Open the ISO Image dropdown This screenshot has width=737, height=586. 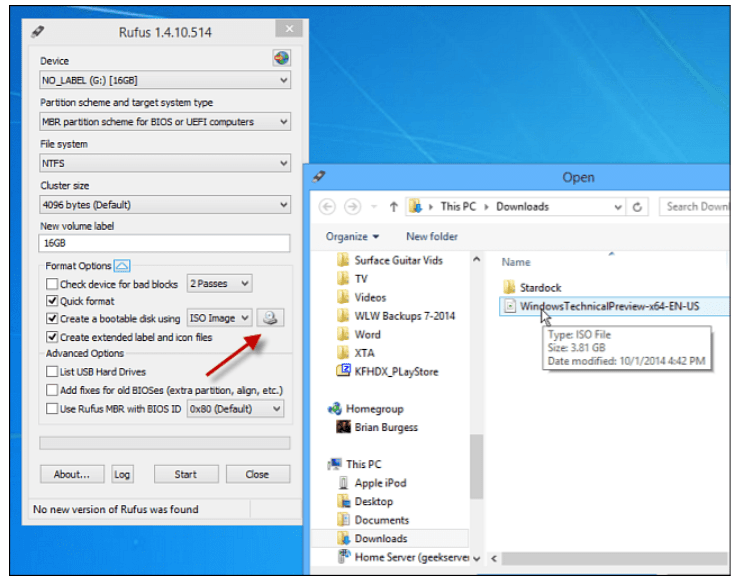[x=220, y=318]
